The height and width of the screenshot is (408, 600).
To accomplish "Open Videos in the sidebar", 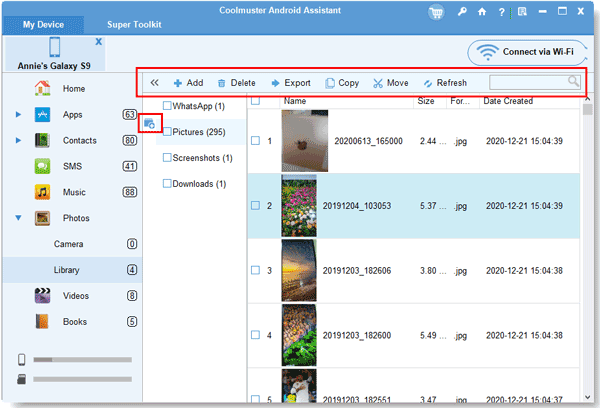I will tap(76, 296).
